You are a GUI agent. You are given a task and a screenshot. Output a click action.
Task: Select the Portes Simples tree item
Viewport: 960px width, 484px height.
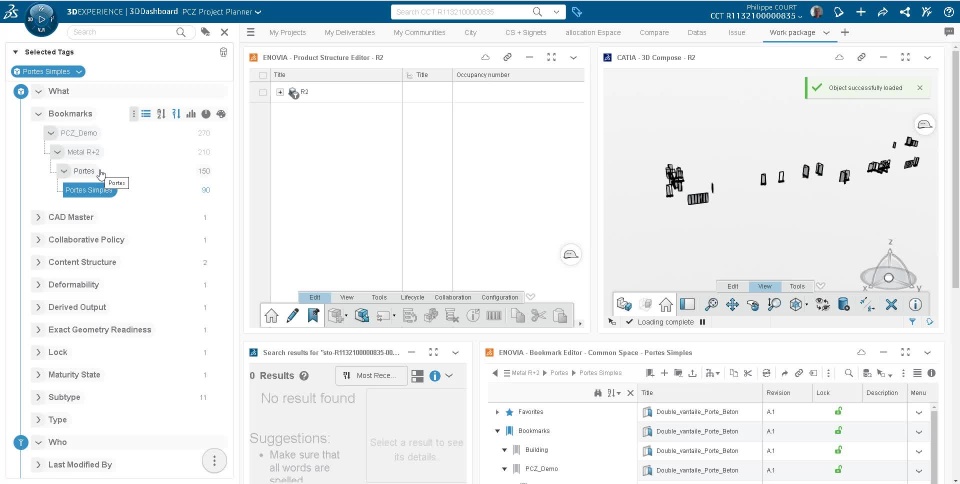point(89,190)
